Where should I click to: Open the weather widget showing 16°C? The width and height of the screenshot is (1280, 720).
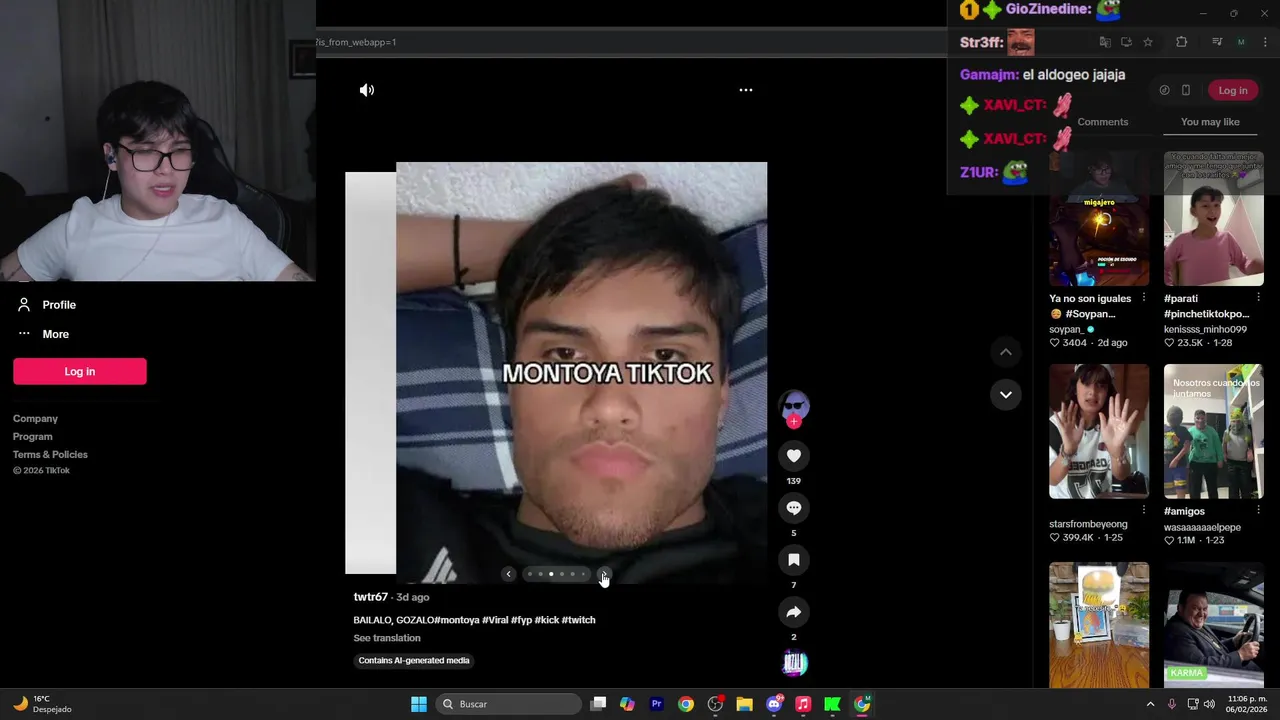(42, 704)
